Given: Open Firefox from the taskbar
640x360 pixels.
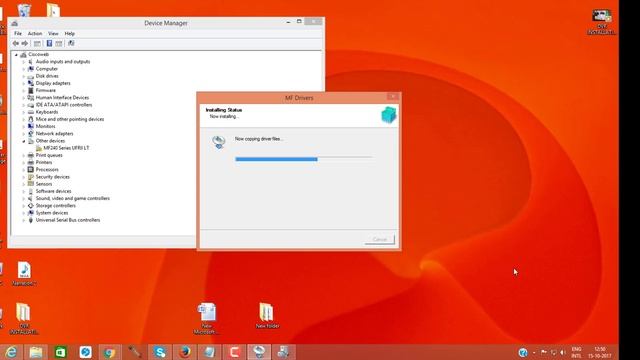Looking at the screenshot, I should tap(184, 352).
